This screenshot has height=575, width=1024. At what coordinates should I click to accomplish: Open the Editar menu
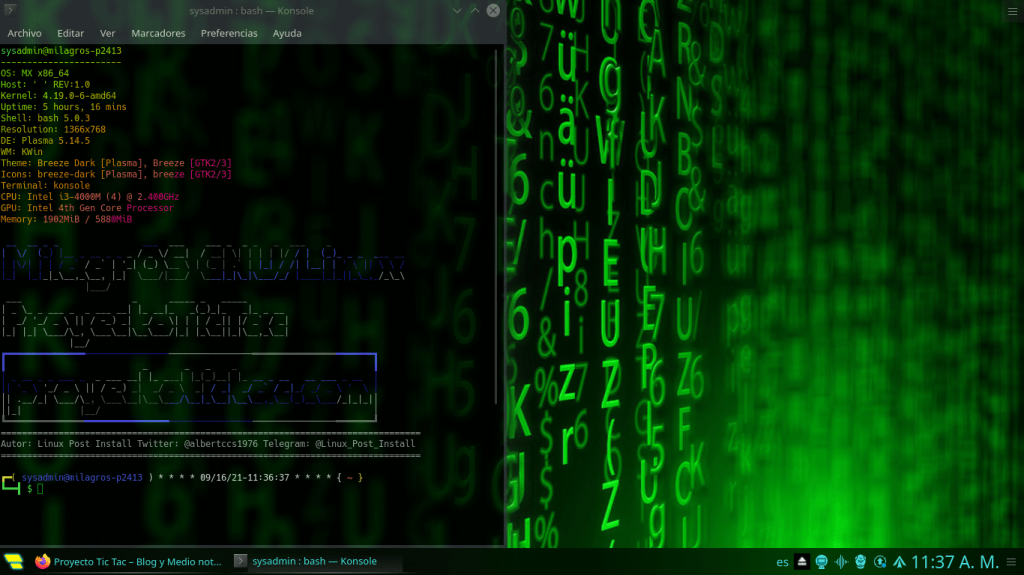click(71, 33)
